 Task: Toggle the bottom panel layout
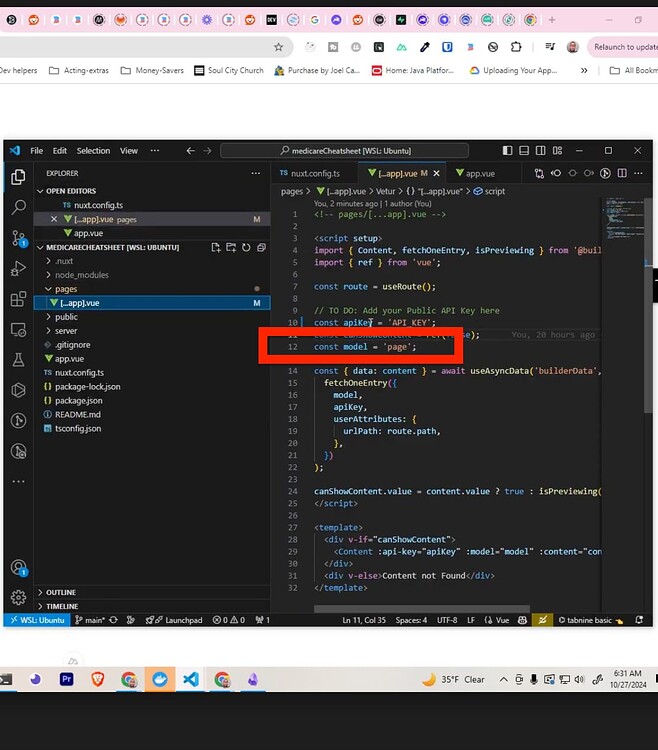point(524,151)
